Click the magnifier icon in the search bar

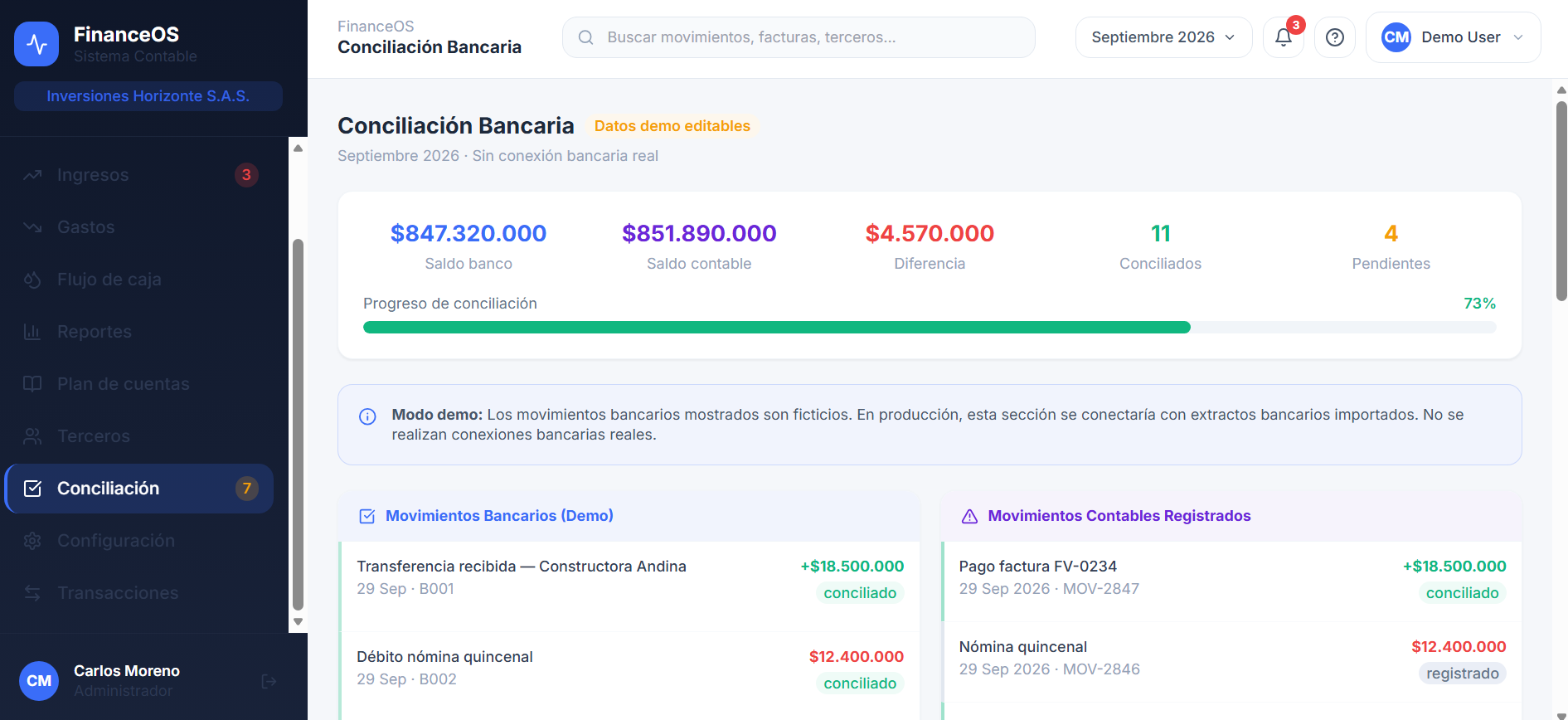click(585, 37)
